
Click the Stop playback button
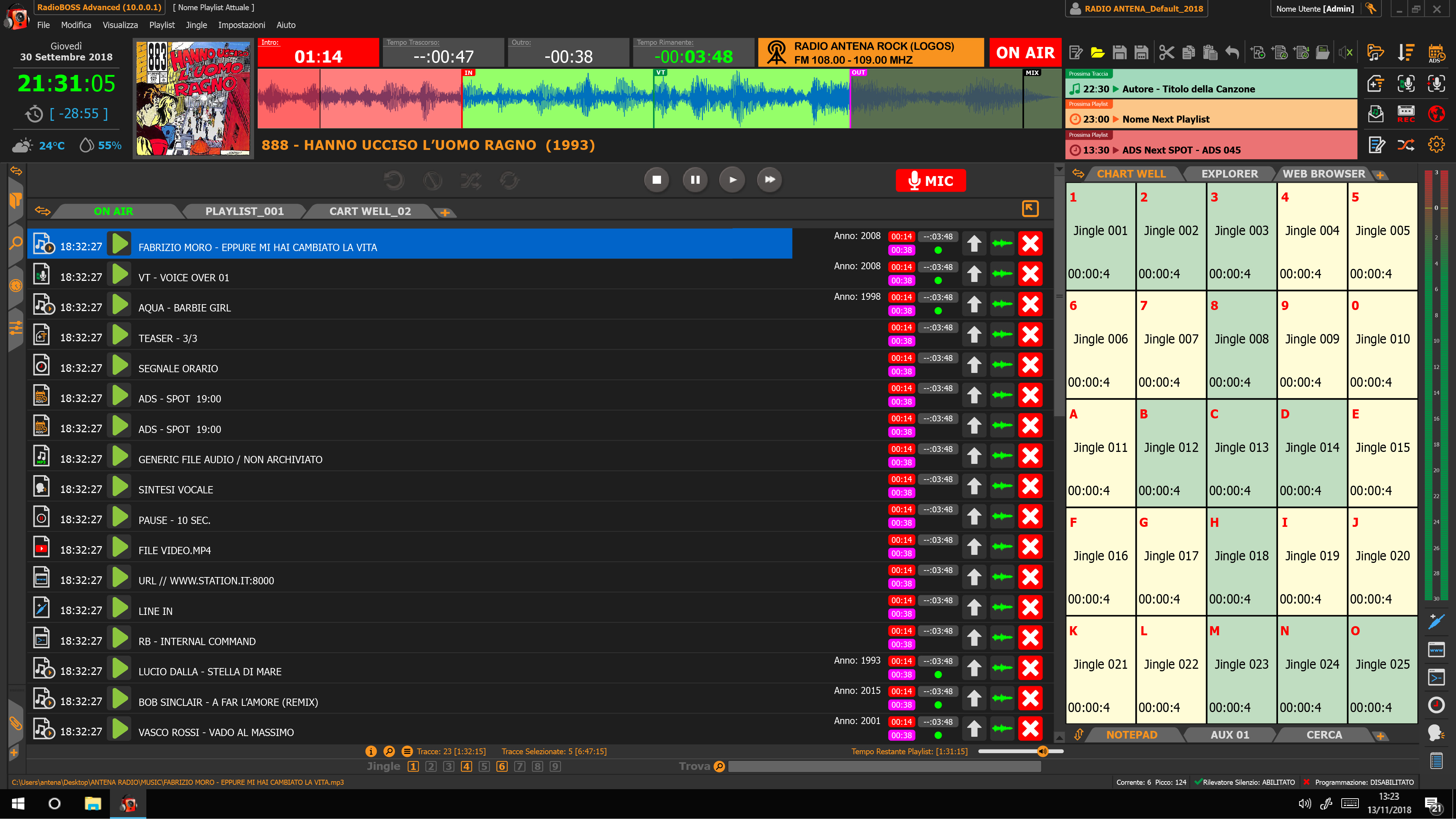coord(657,180)
